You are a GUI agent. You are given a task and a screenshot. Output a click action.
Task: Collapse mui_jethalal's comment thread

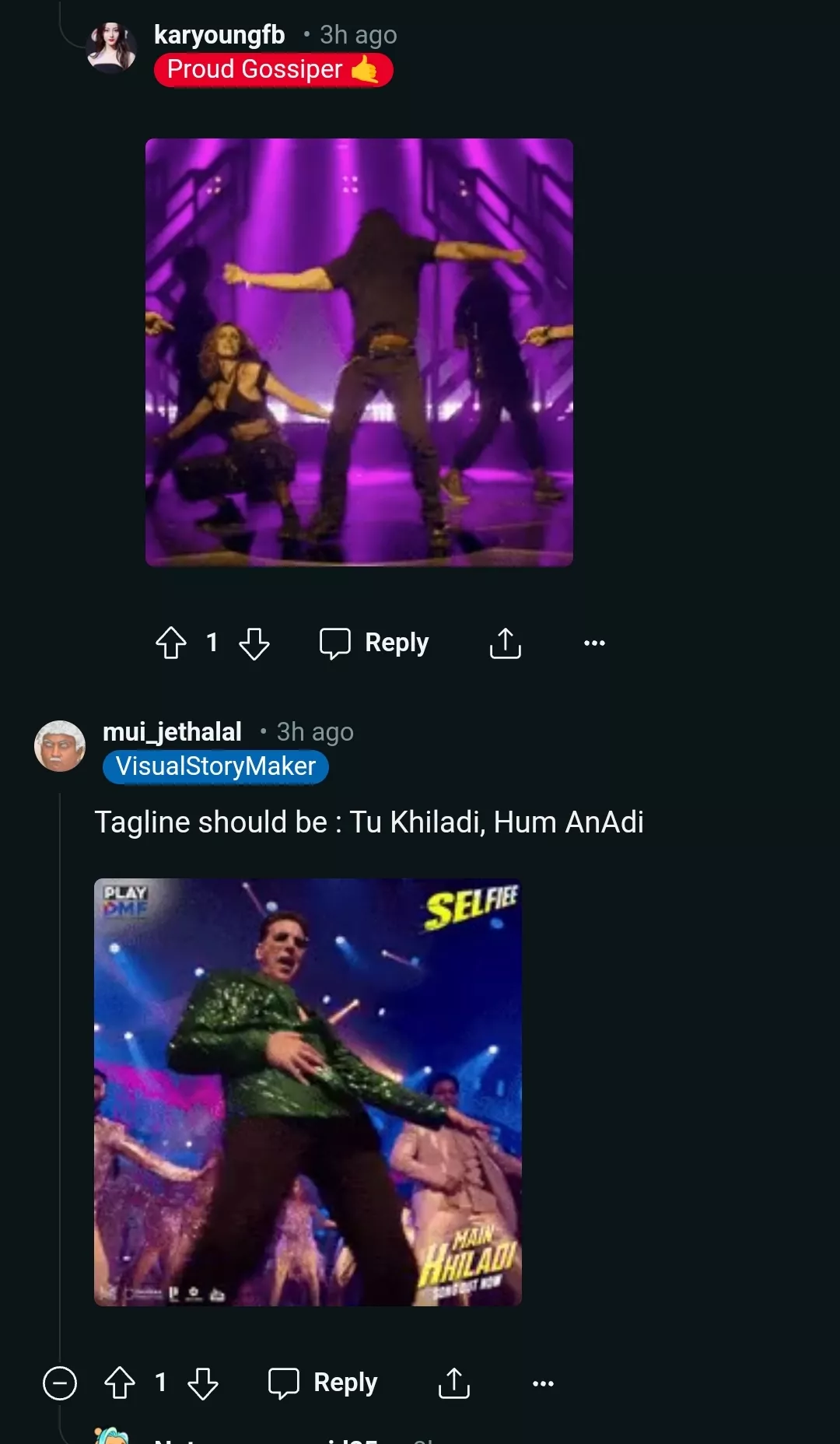click(x=60, y=1383)
